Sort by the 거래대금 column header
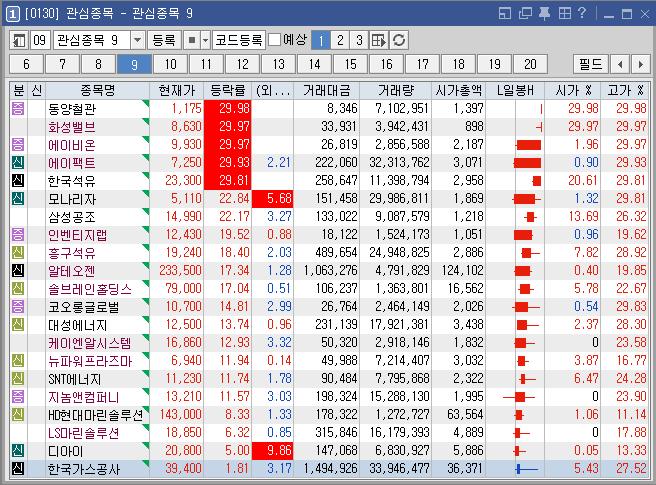 pyautogui.click(x=326, y=90)
